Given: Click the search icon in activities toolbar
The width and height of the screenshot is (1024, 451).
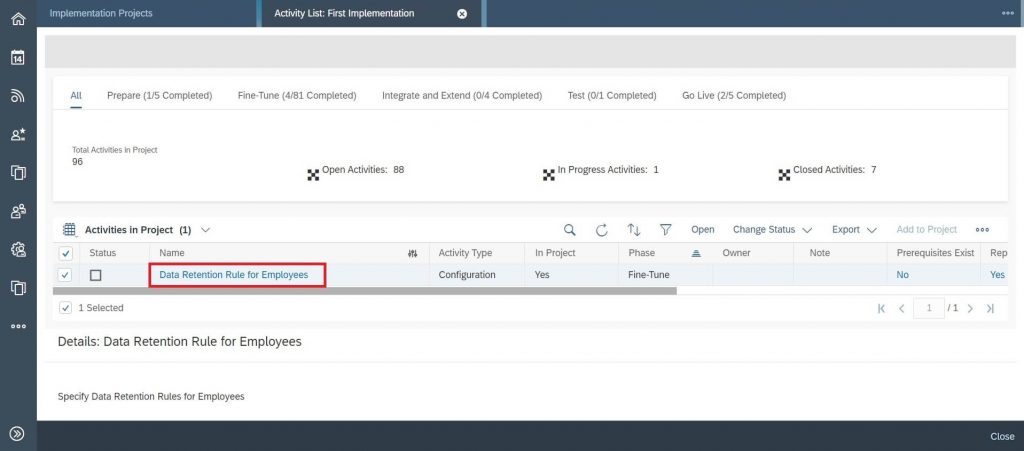Looking at the screenshot, I should pos(569,230).
